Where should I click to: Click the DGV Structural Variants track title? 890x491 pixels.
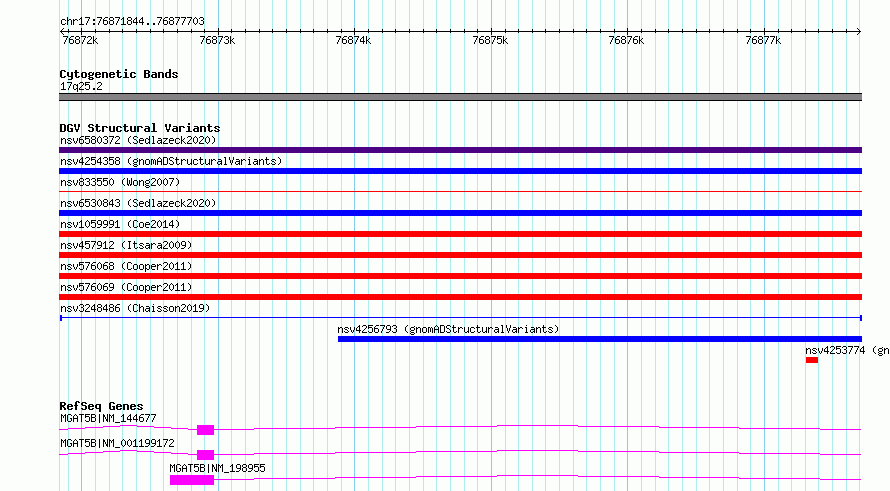(x=140, y=128)
